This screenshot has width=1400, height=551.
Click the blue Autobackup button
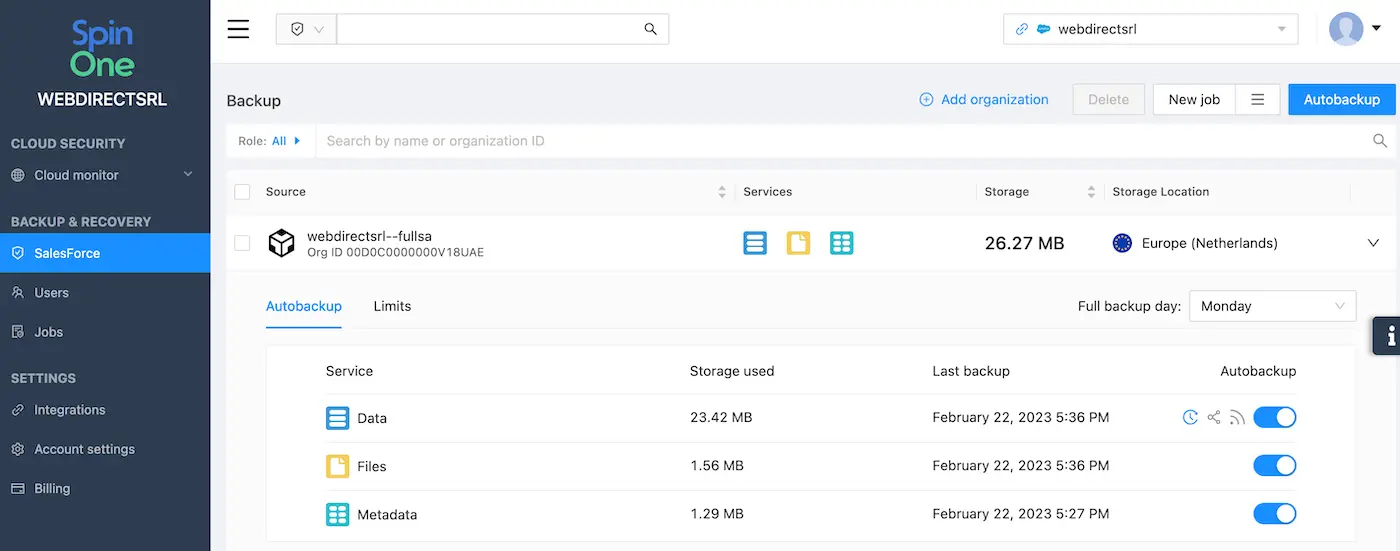1342,99
